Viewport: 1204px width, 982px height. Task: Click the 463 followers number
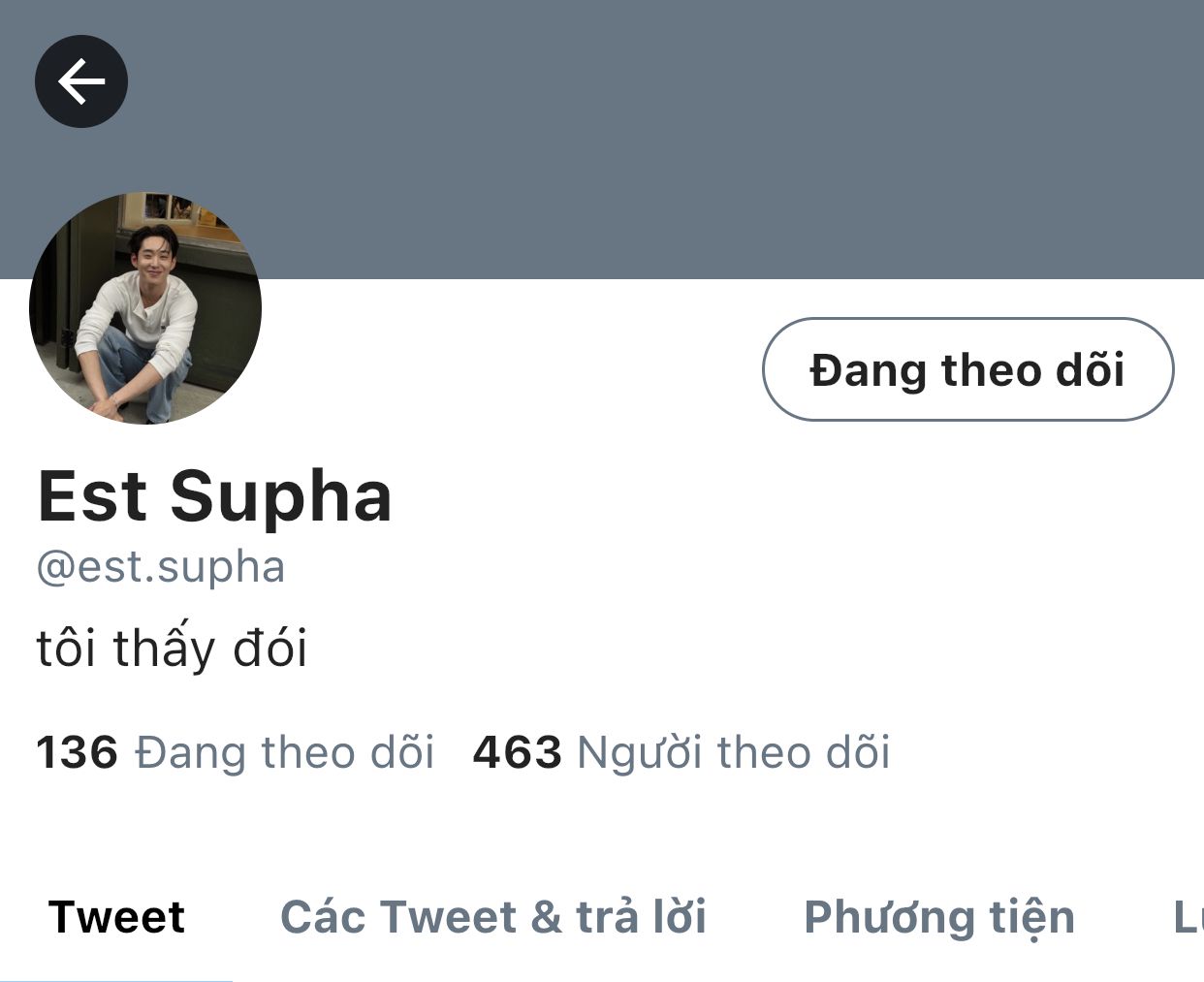pyautogui.click(x=517, y=752)
